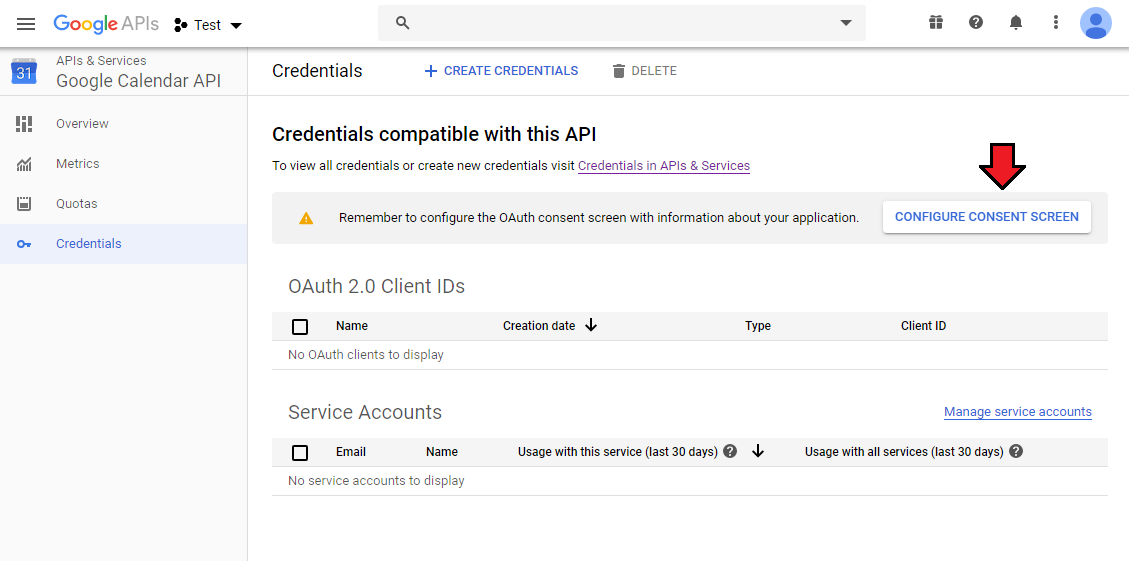Click the Google Calendar API calendar icon
This screenshot has width=1129, height=561.
click(24, 71)
